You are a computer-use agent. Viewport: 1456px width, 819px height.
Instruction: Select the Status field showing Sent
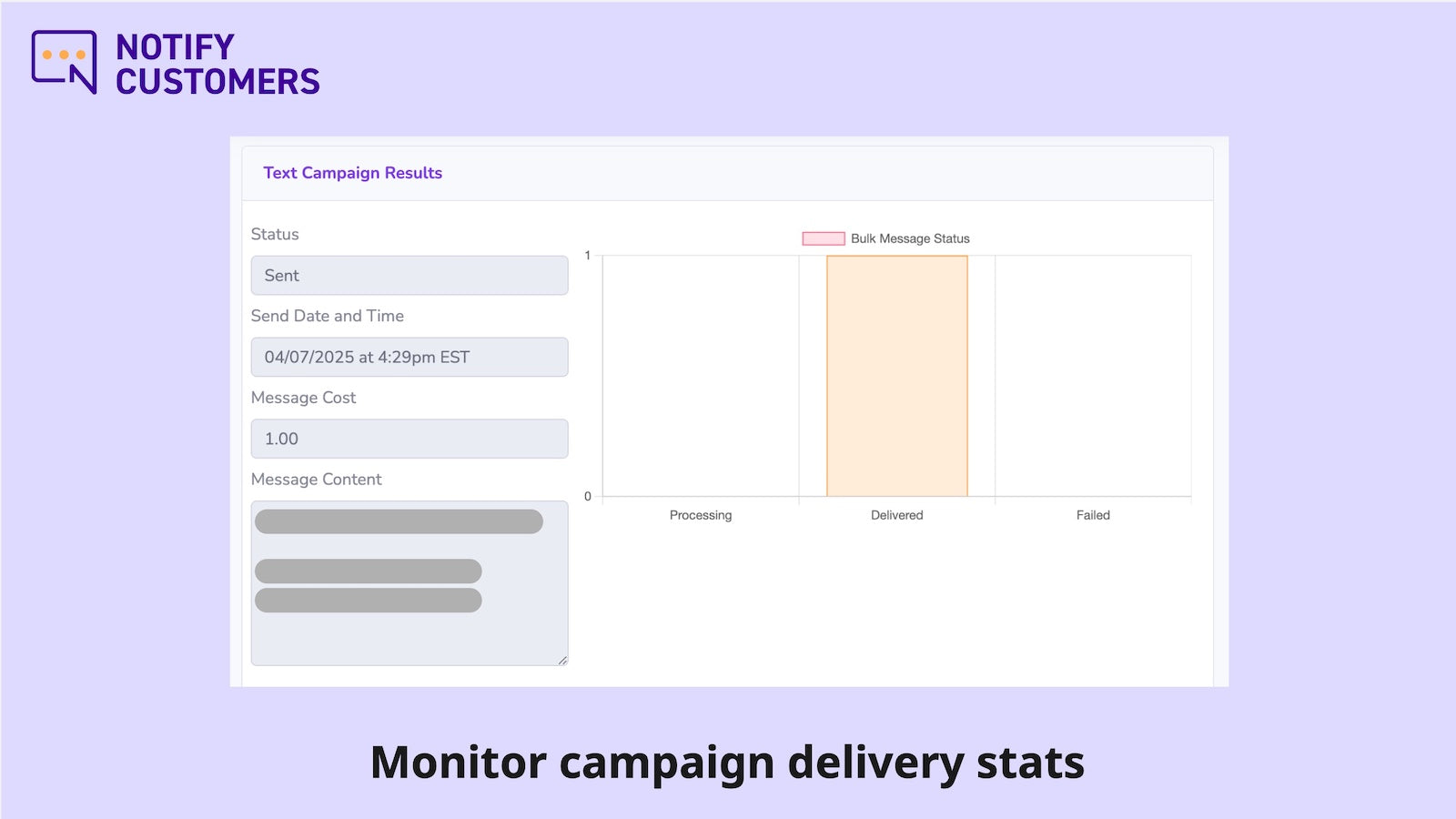(409, 275)
